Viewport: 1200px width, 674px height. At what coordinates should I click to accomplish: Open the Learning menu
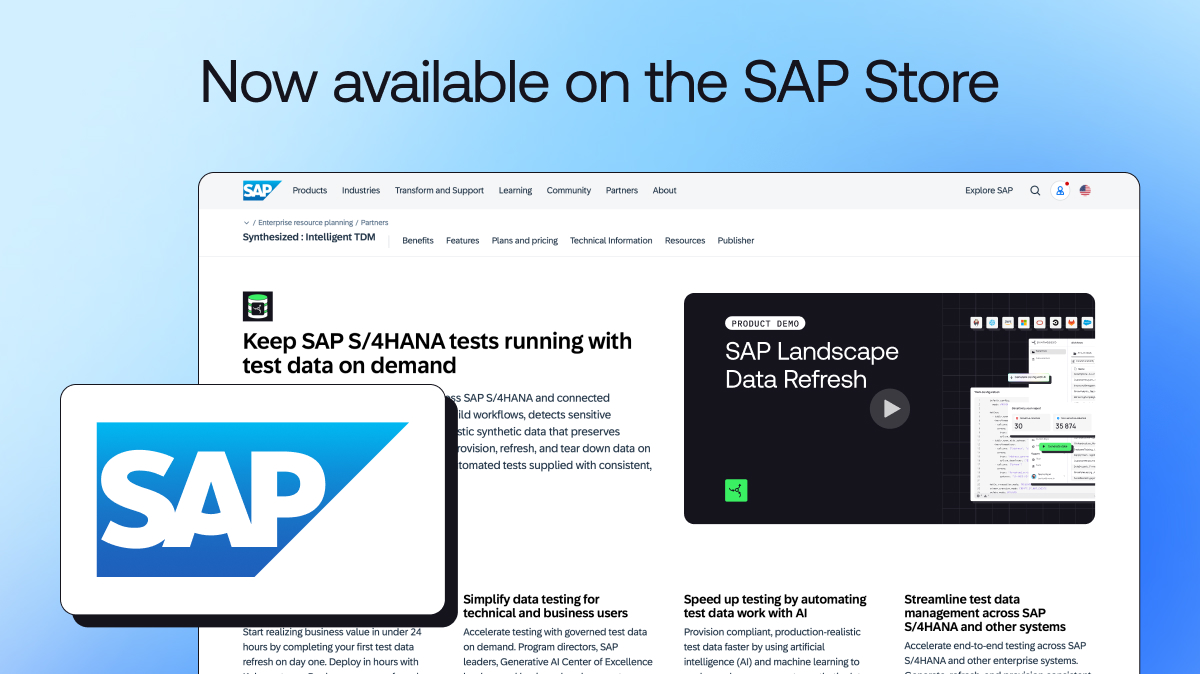(515, 190)
